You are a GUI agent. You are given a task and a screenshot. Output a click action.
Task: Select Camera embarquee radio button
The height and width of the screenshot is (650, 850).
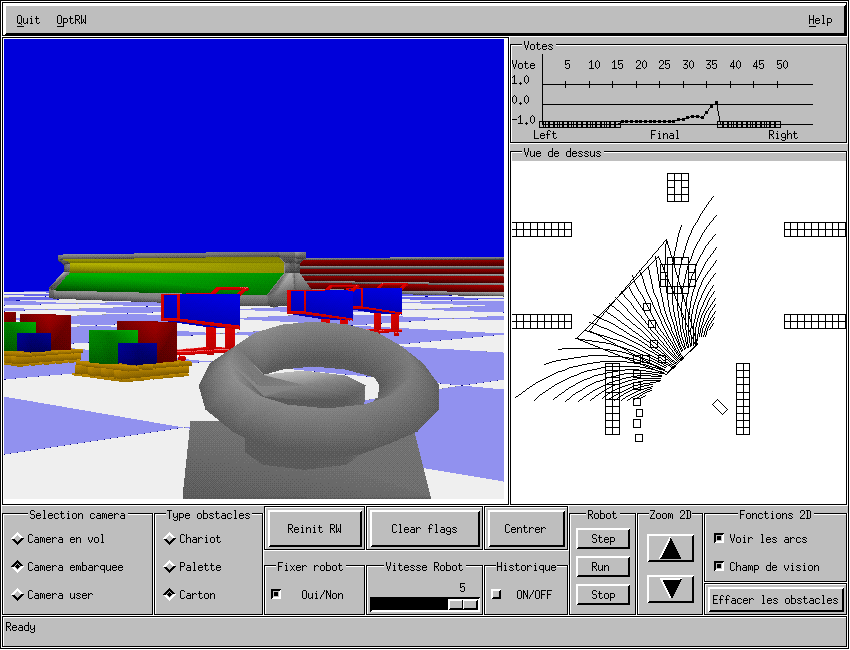[x=18, y=567]
